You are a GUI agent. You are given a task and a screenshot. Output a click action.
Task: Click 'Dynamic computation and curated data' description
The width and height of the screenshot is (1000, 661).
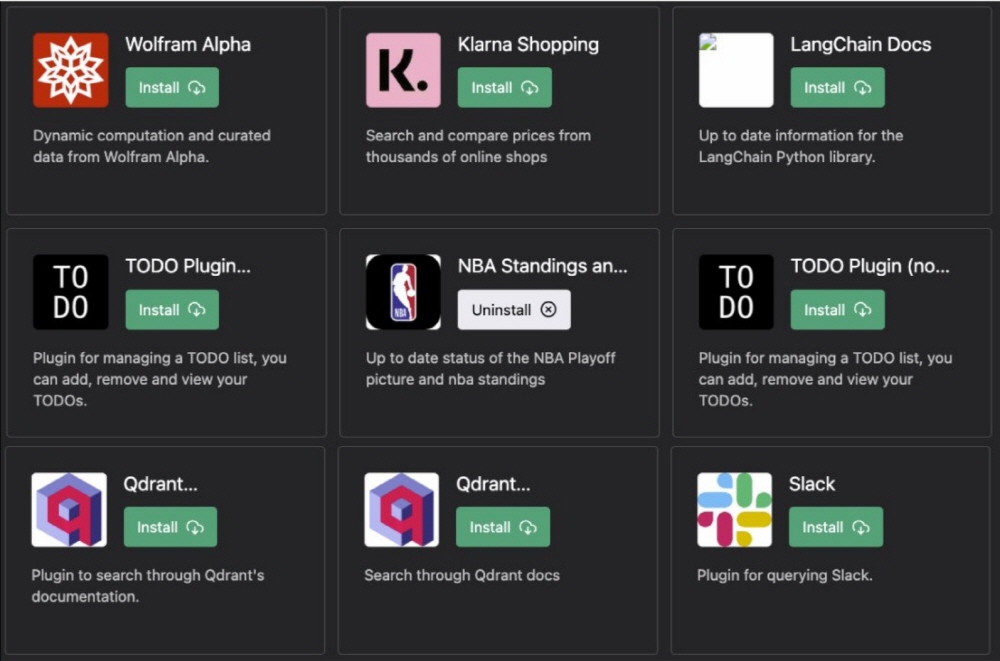(x=152, y=146)
